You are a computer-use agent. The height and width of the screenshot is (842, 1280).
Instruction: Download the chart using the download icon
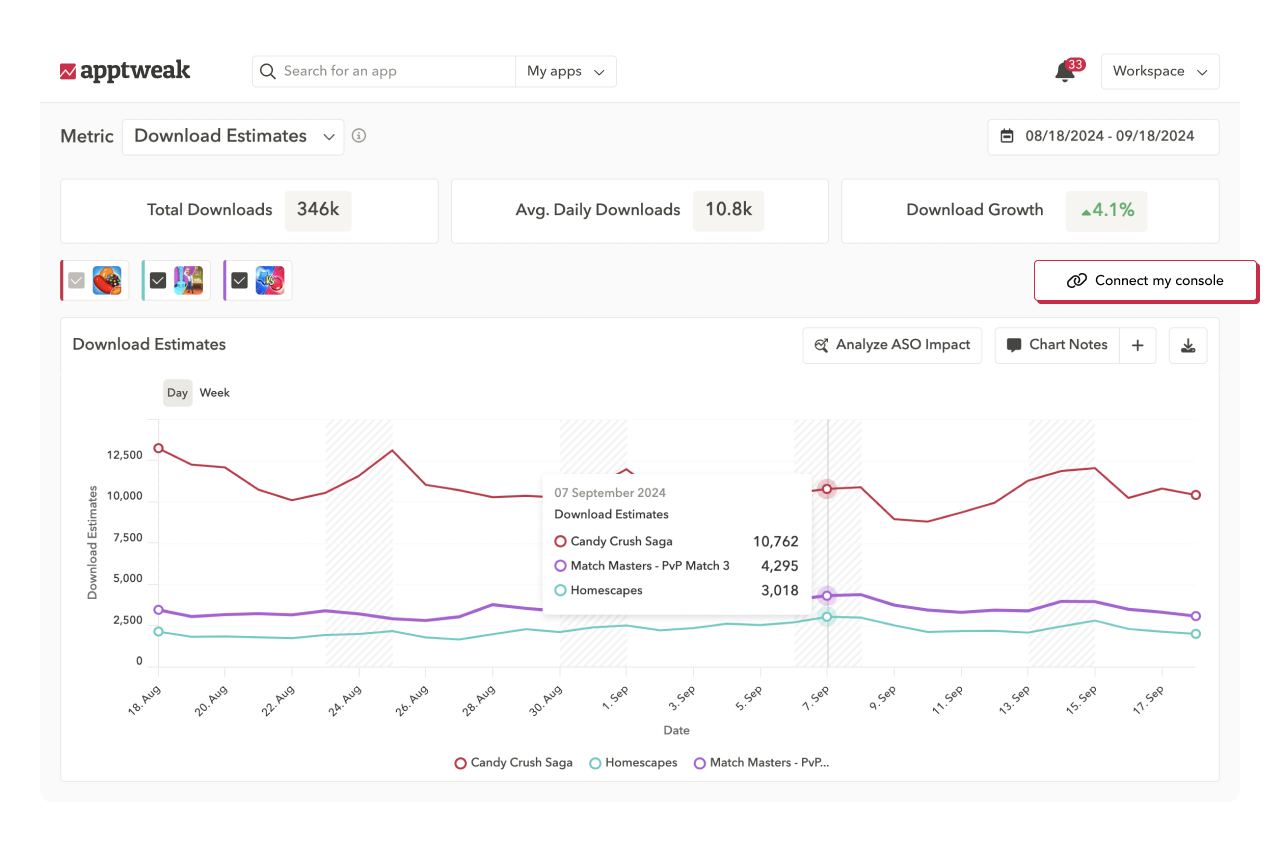(1188, 345)
